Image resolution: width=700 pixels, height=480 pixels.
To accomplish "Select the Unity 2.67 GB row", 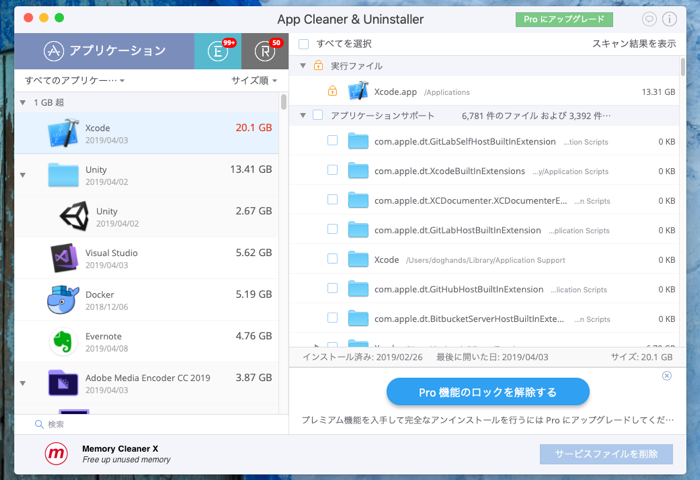I will [146, 216].
